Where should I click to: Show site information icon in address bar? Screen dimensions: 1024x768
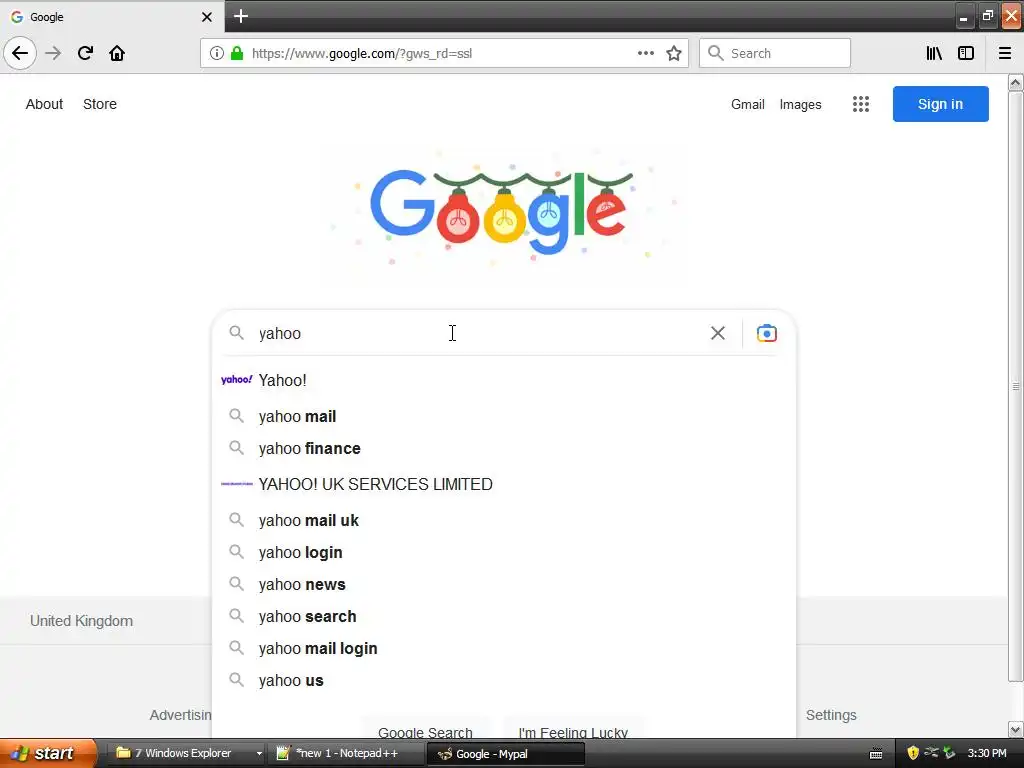(x=217, y=53)
